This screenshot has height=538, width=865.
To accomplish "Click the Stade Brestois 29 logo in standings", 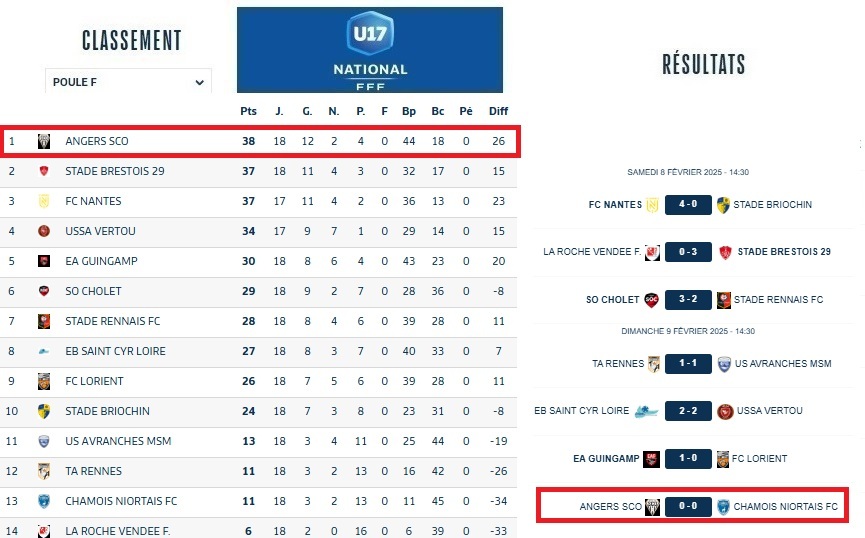I will click(x=44, y=171).
